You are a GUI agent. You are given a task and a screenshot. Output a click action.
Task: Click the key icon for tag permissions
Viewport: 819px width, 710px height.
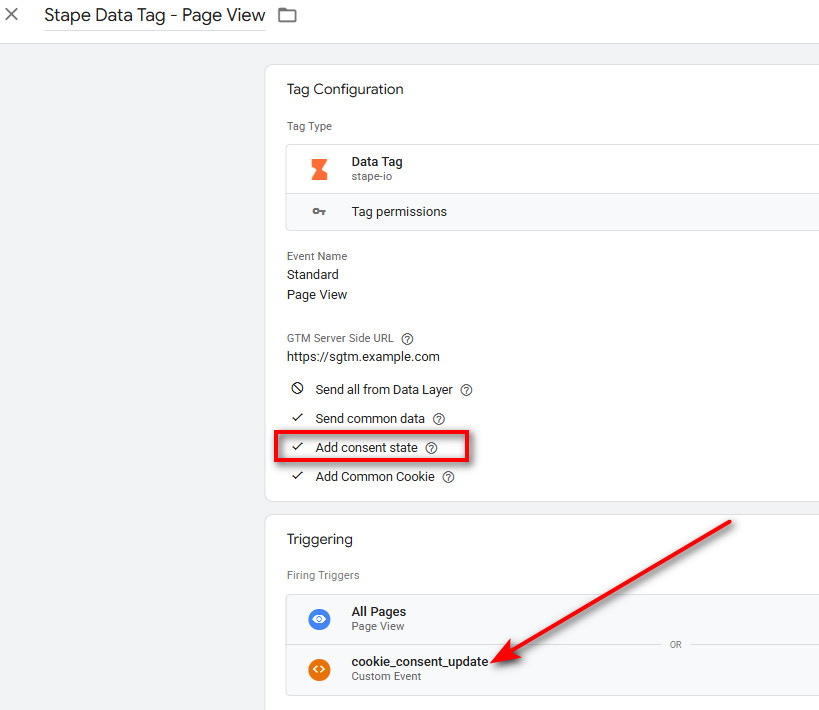[x=319, y=212]
